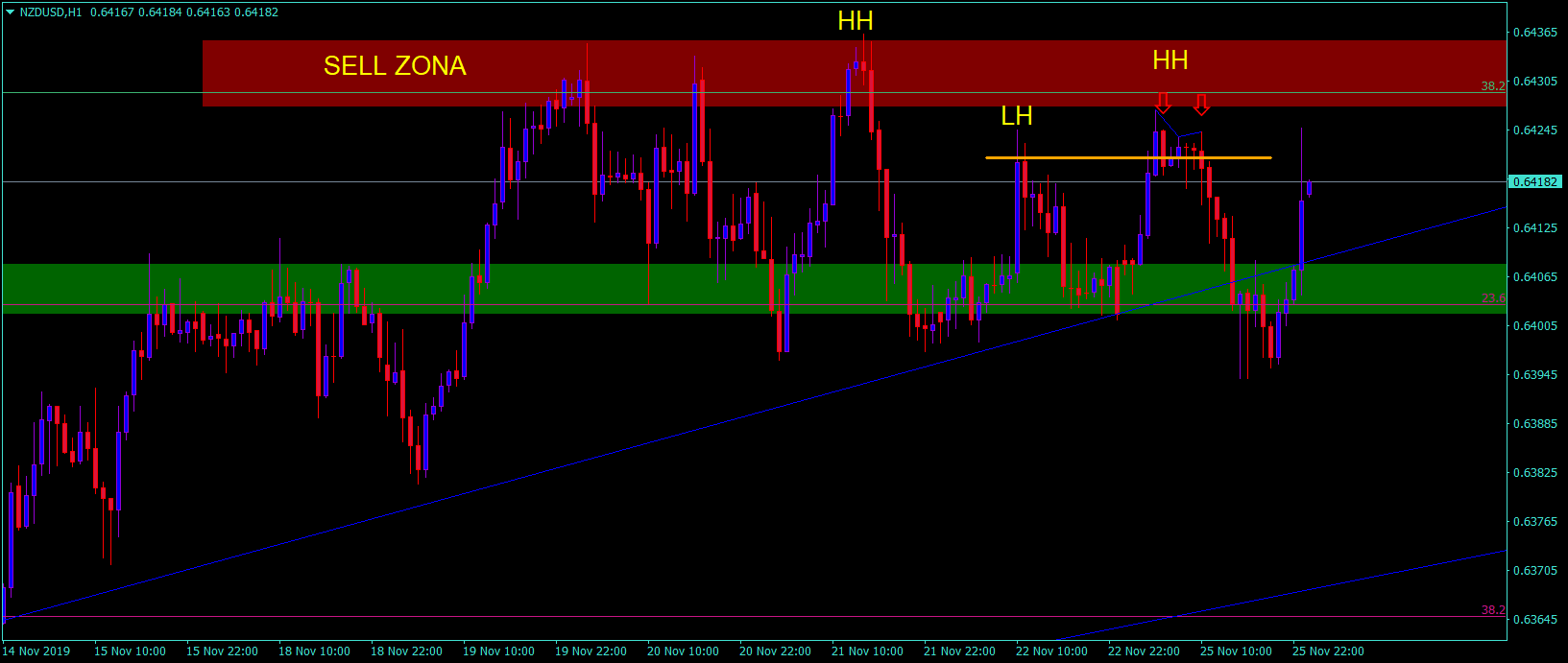
Task: Click the 22 Nov 10:00 time label
Action: [x=1051, y=651]
